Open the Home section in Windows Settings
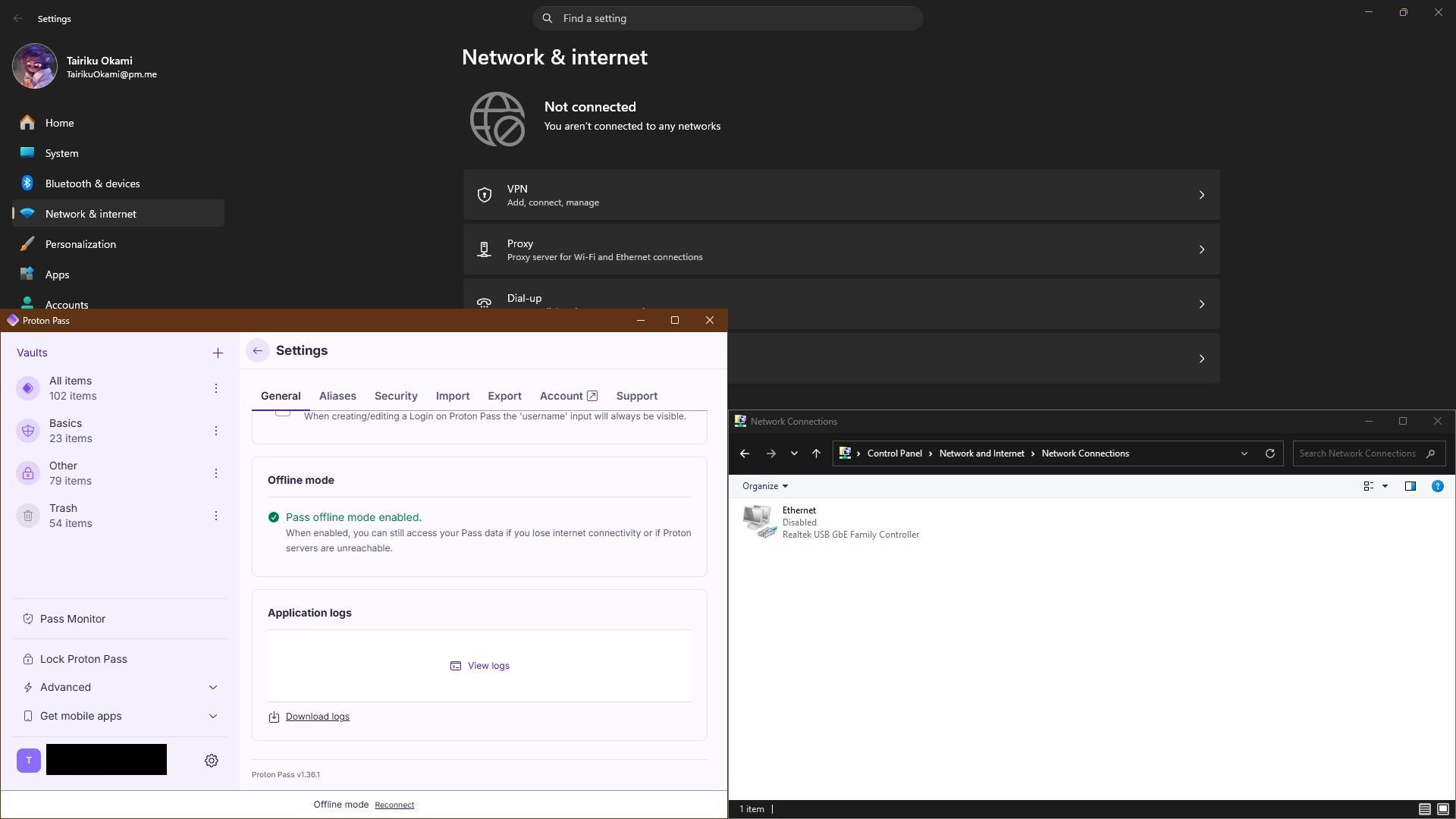This screenshot has height=819, width=1456. point(118,123)
